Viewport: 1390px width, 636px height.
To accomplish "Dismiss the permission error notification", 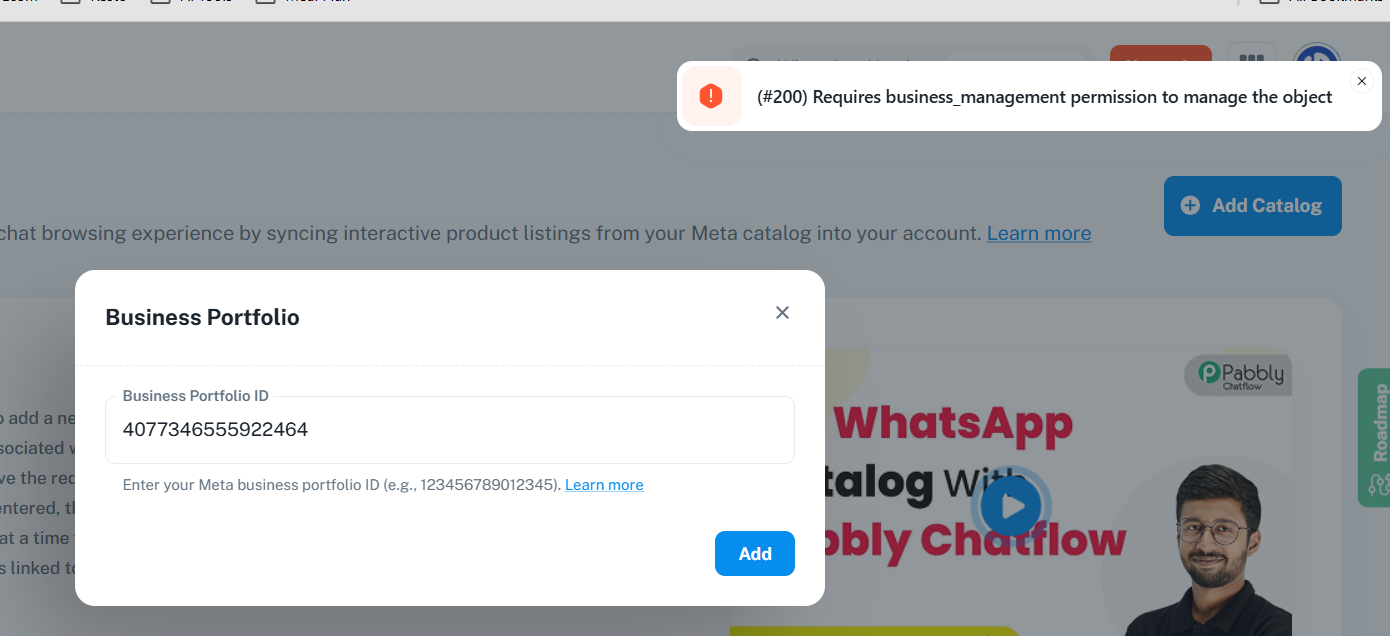I will coord(1361,81).
